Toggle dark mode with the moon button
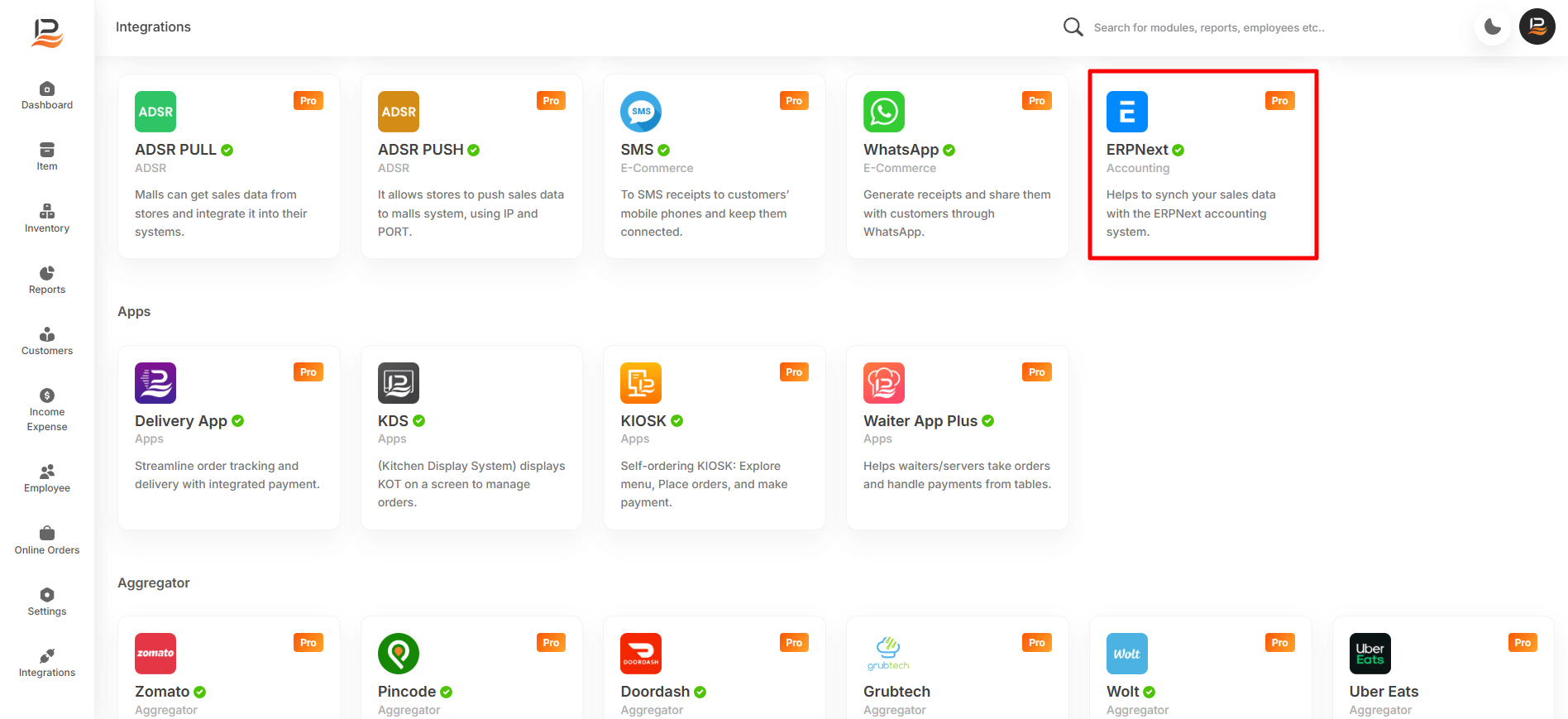The height and width of the screenshot is (719, 1568). click(1493, 27)
